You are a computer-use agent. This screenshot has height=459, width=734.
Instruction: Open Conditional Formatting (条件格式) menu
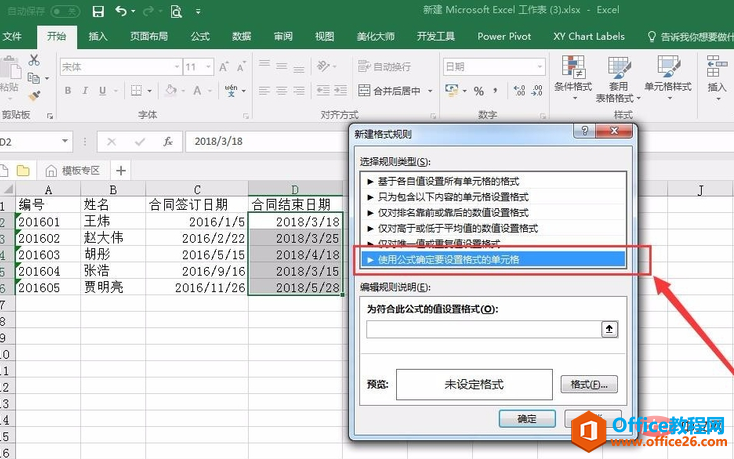click(x=573, y=77)
